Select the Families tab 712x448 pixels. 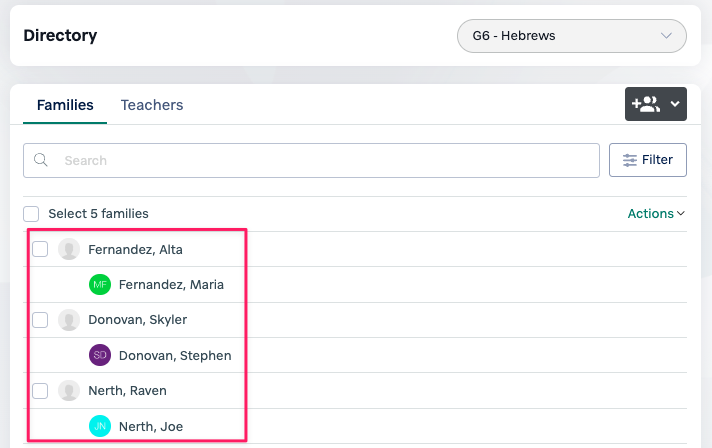coord(65,105)
